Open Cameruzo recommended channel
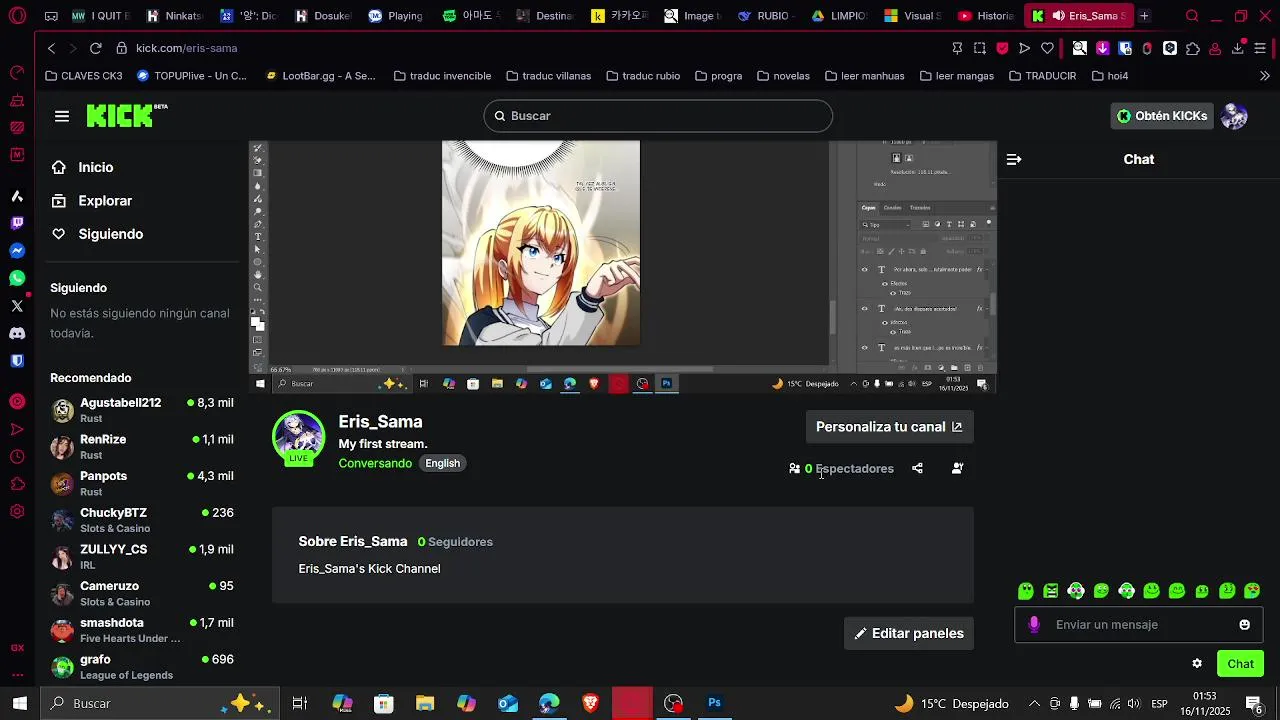Viewport: 1280px width, 720px height. 142,594
